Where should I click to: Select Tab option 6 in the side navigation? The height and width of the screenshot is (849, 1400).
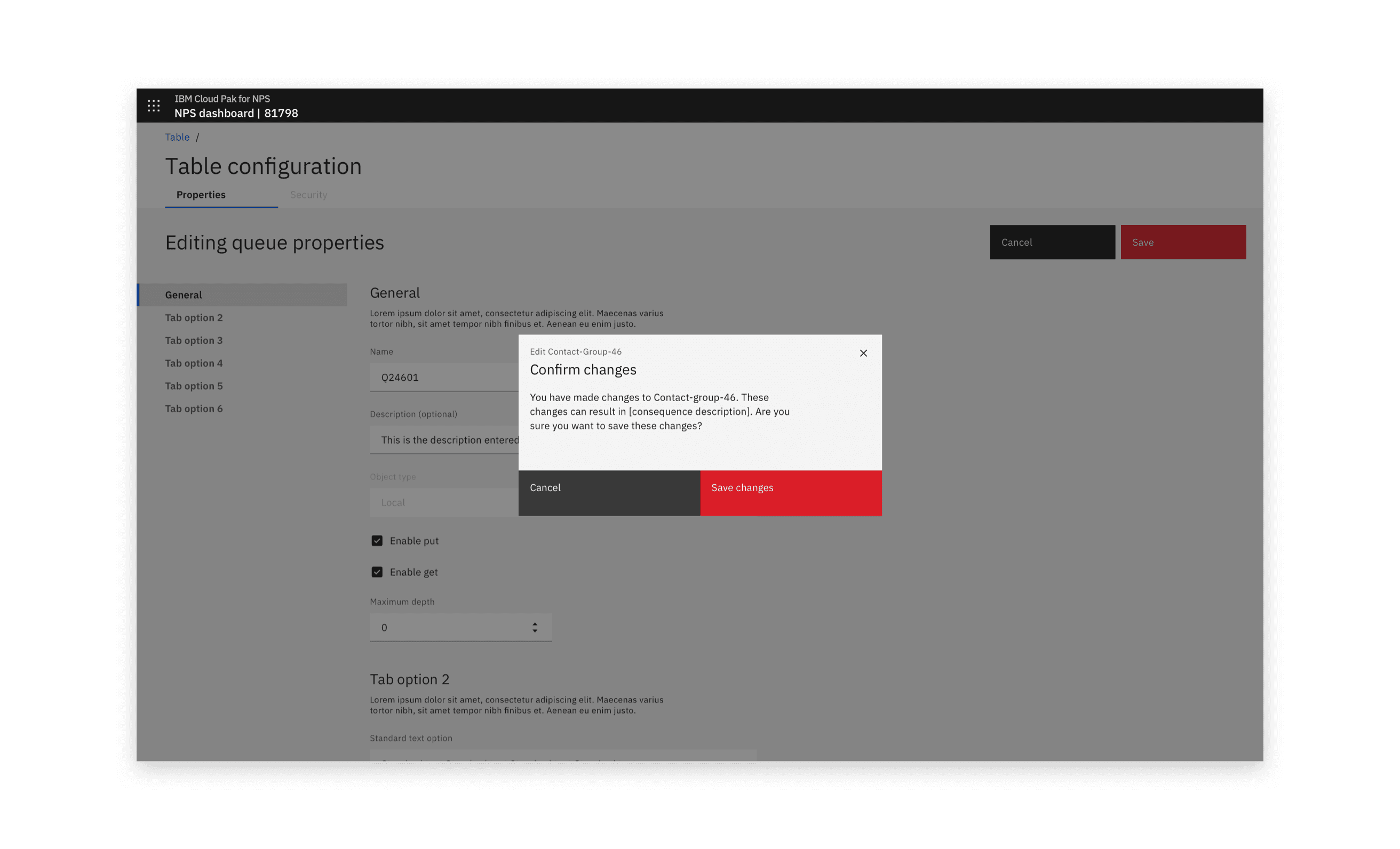point(193,408)
